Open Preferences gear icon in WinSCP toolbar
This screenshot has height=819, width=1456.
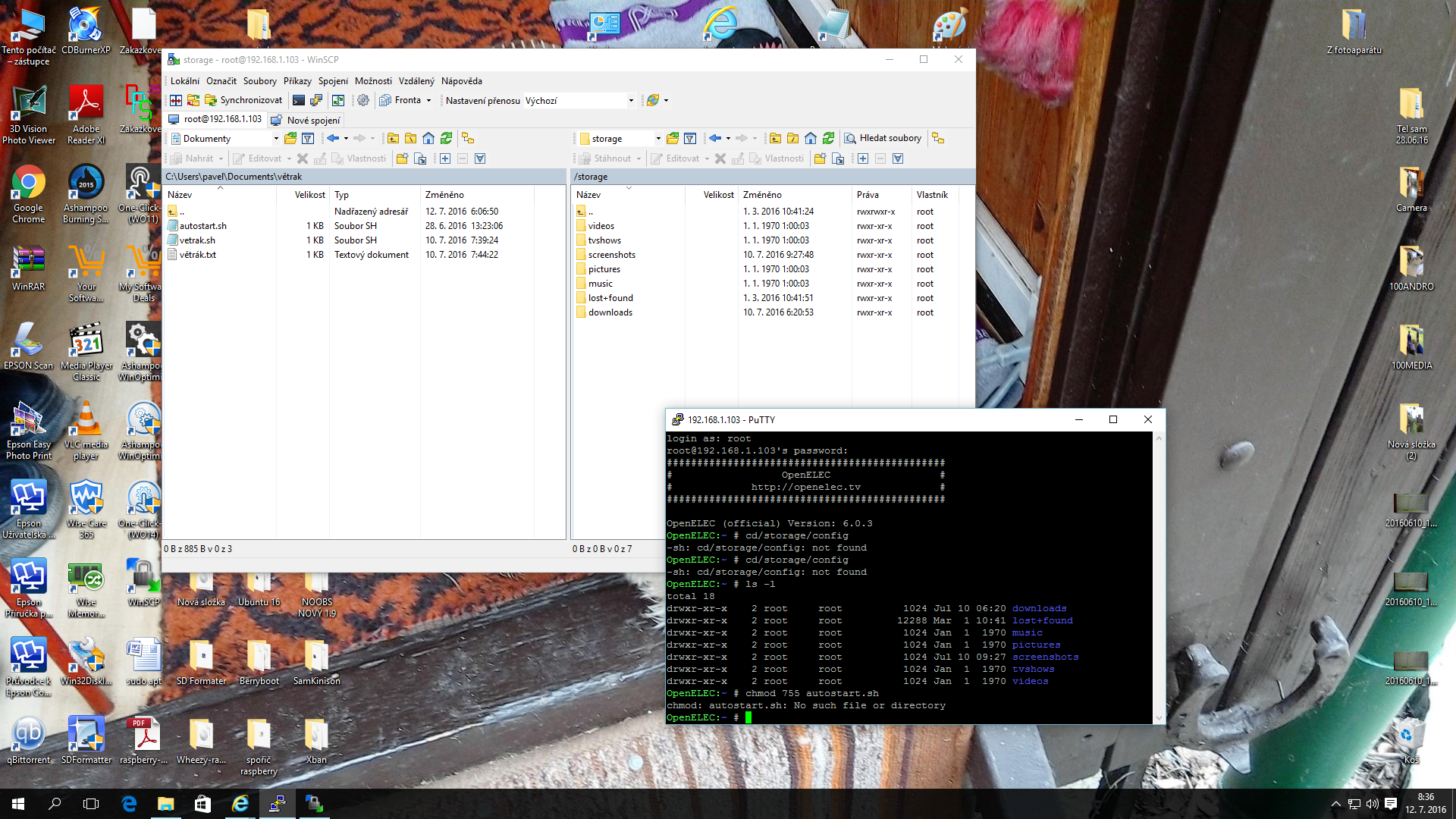coord(363,100)
